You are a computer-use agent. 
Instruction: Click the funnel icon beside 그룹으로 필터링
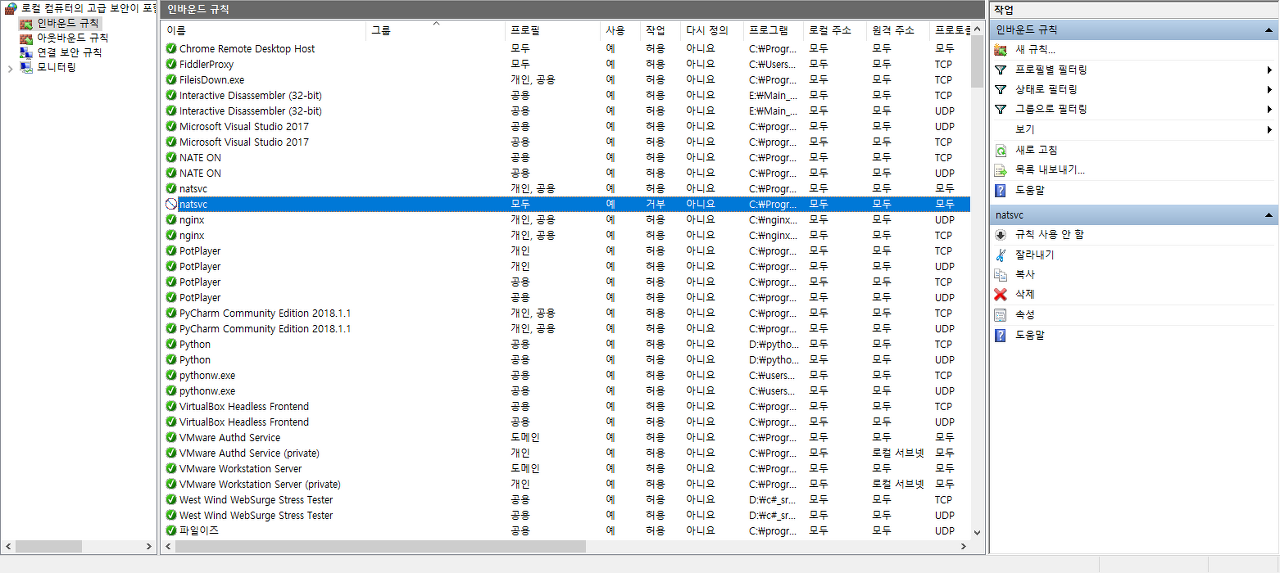tap(1000, 109)
